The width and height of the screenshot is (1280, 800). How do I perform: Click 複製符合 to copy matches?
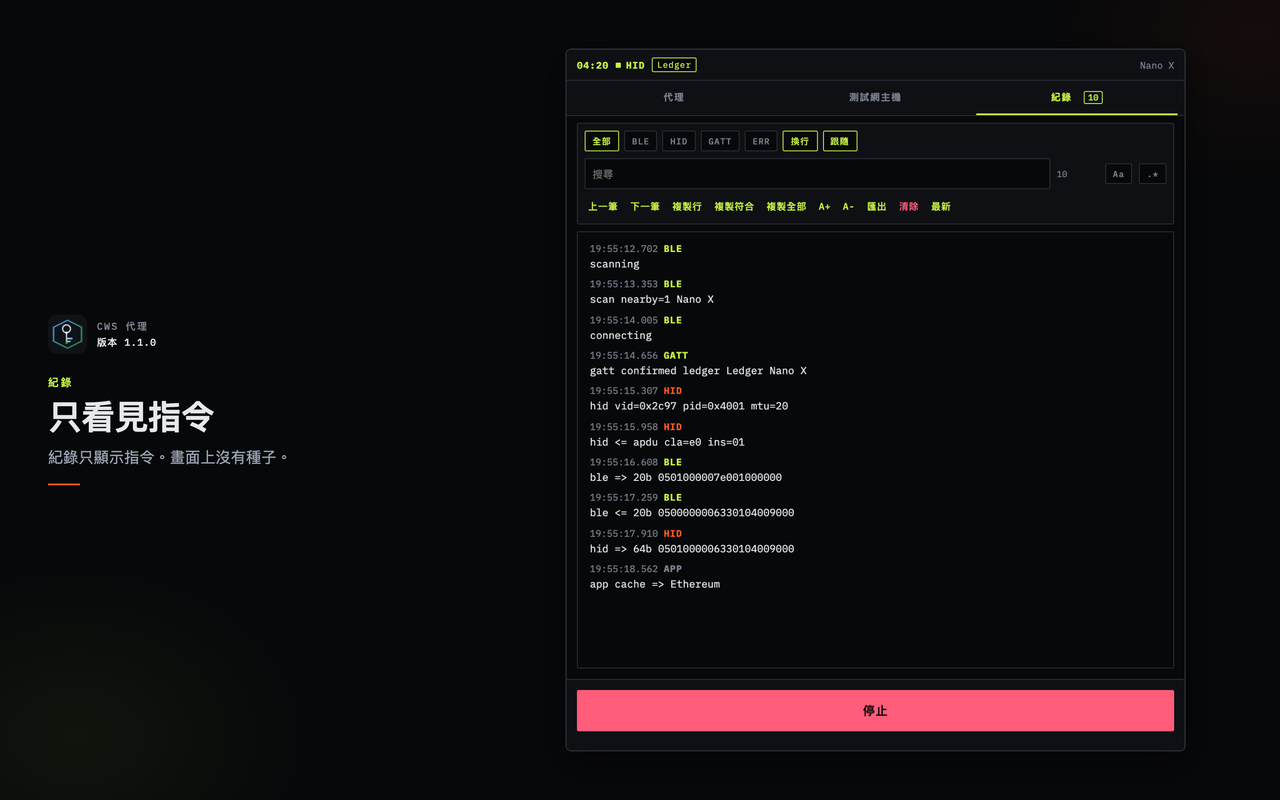pyautogui.click(x=734, y=207)
